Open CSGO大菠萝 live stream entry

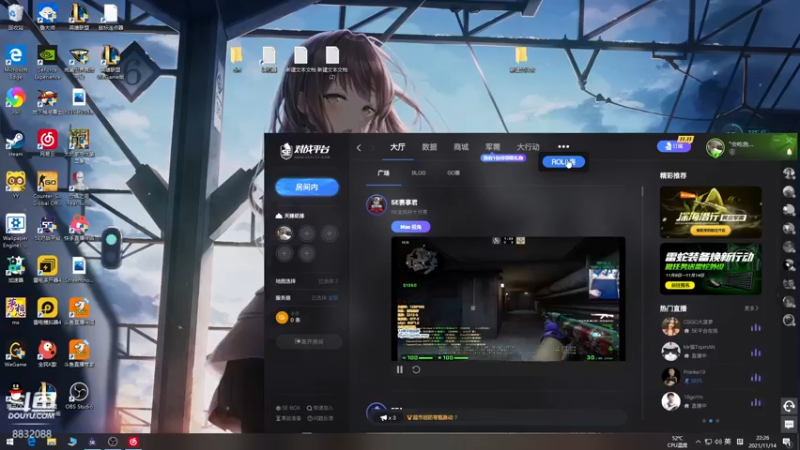point(710,327)
